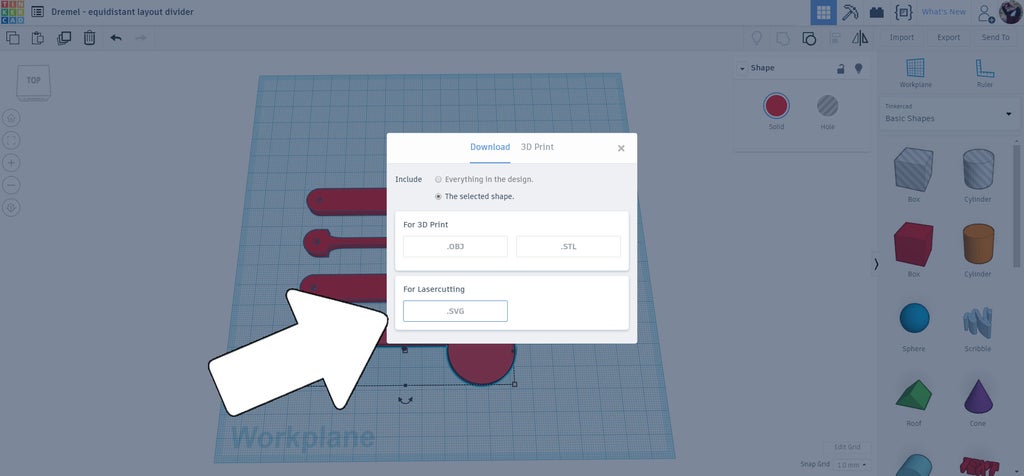Viewport: 1024px width, 476px height.
Task: Select the red Box shape
Action: pyautogui.click(x=913, y=244)
